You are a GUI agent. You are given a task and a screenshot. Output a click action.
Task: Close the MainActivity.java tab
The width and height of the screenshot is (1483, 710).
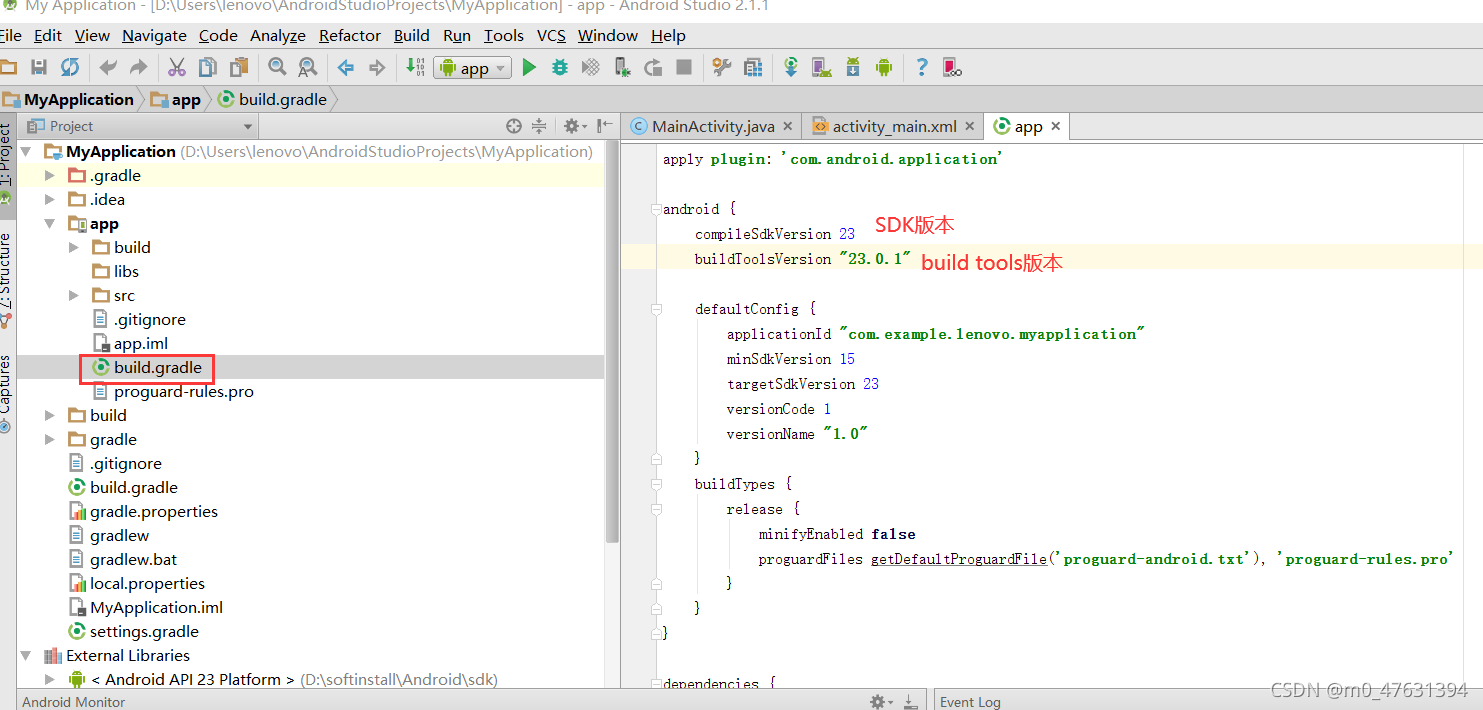tap(788, 126)
